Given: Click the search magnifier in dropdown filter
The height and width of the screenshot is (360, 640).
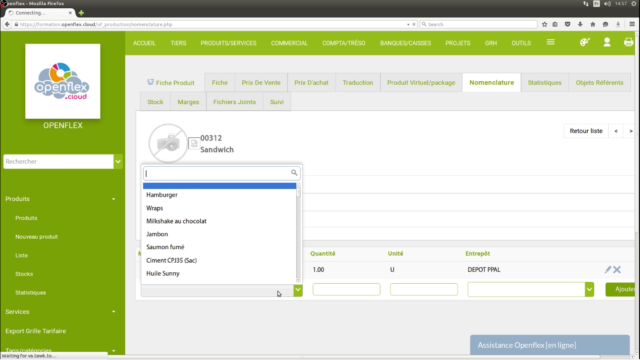Looking at the screenshot, I should pyautogui.click(x=294, y=173).
